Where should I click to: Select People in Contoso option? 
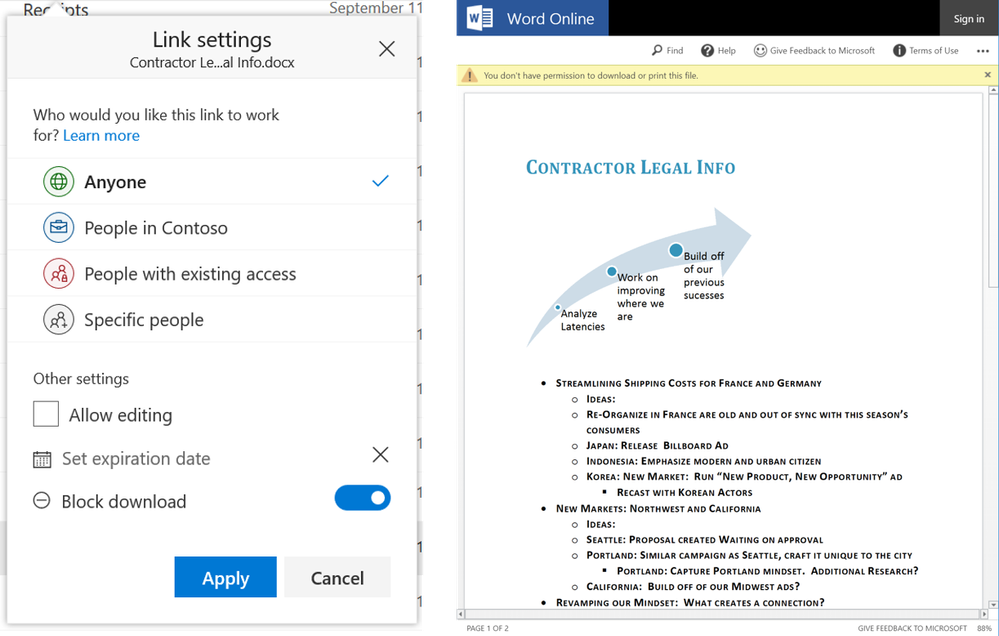(212, 228)
